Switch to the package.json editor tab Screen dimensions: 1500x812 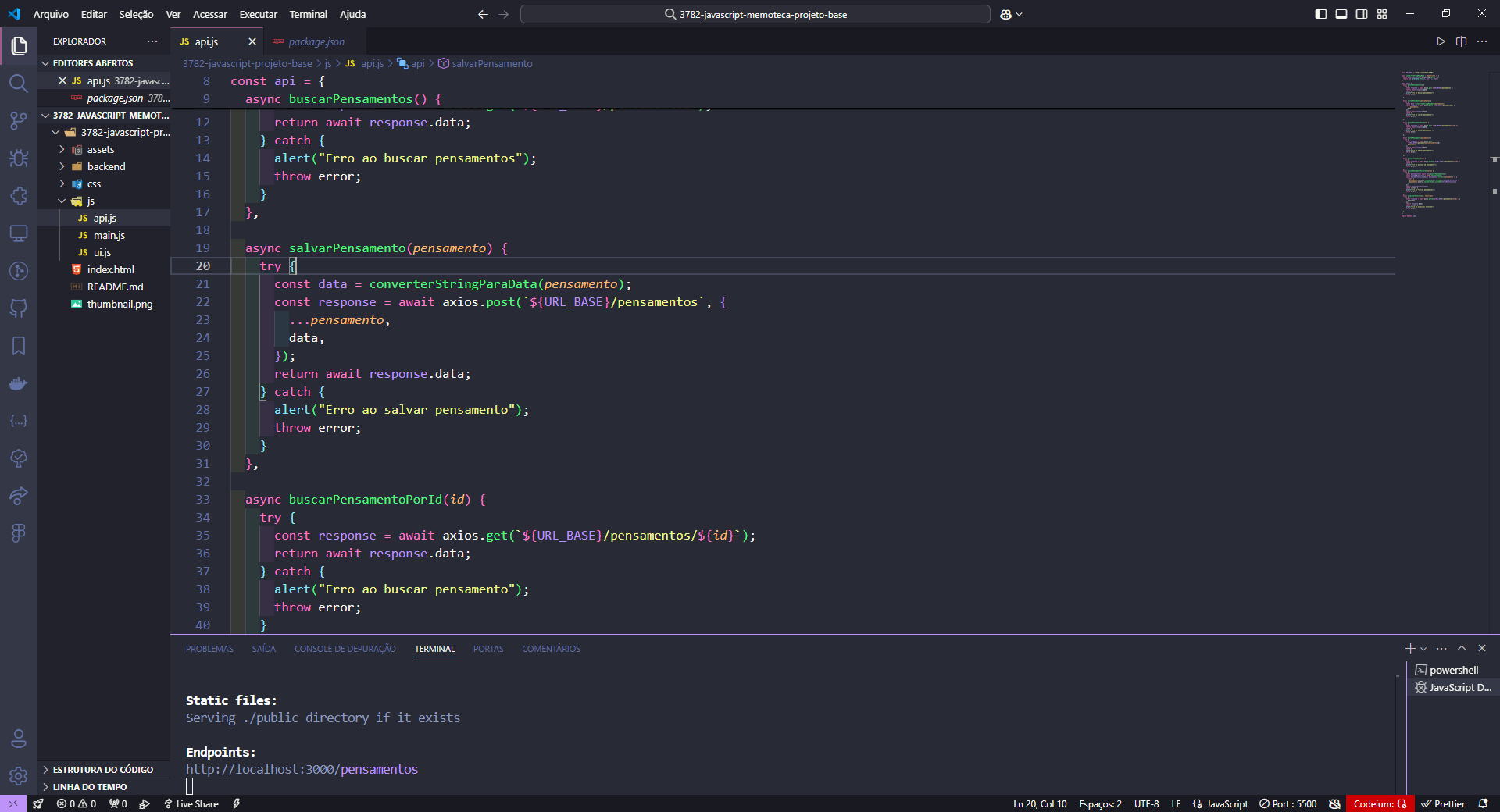316,41
